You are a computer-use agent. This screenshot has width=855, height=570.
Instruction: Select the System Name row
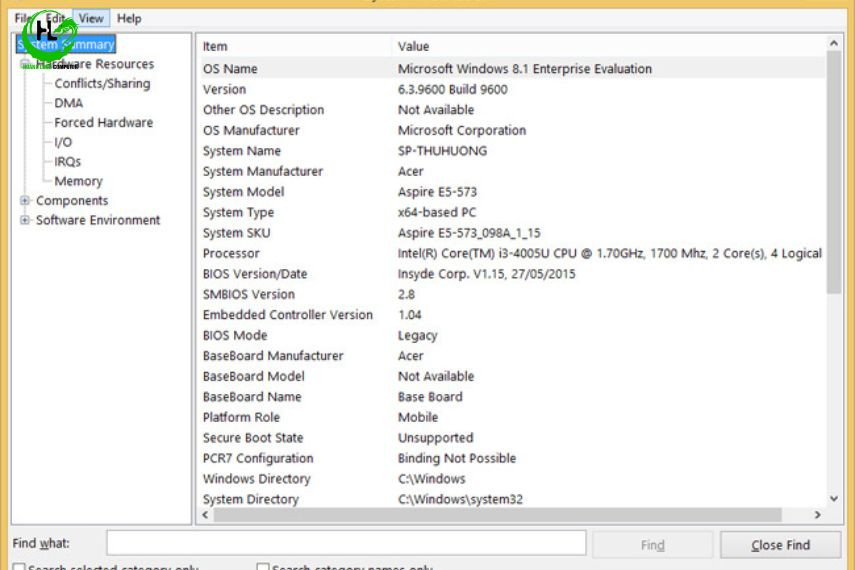point(511,151)
